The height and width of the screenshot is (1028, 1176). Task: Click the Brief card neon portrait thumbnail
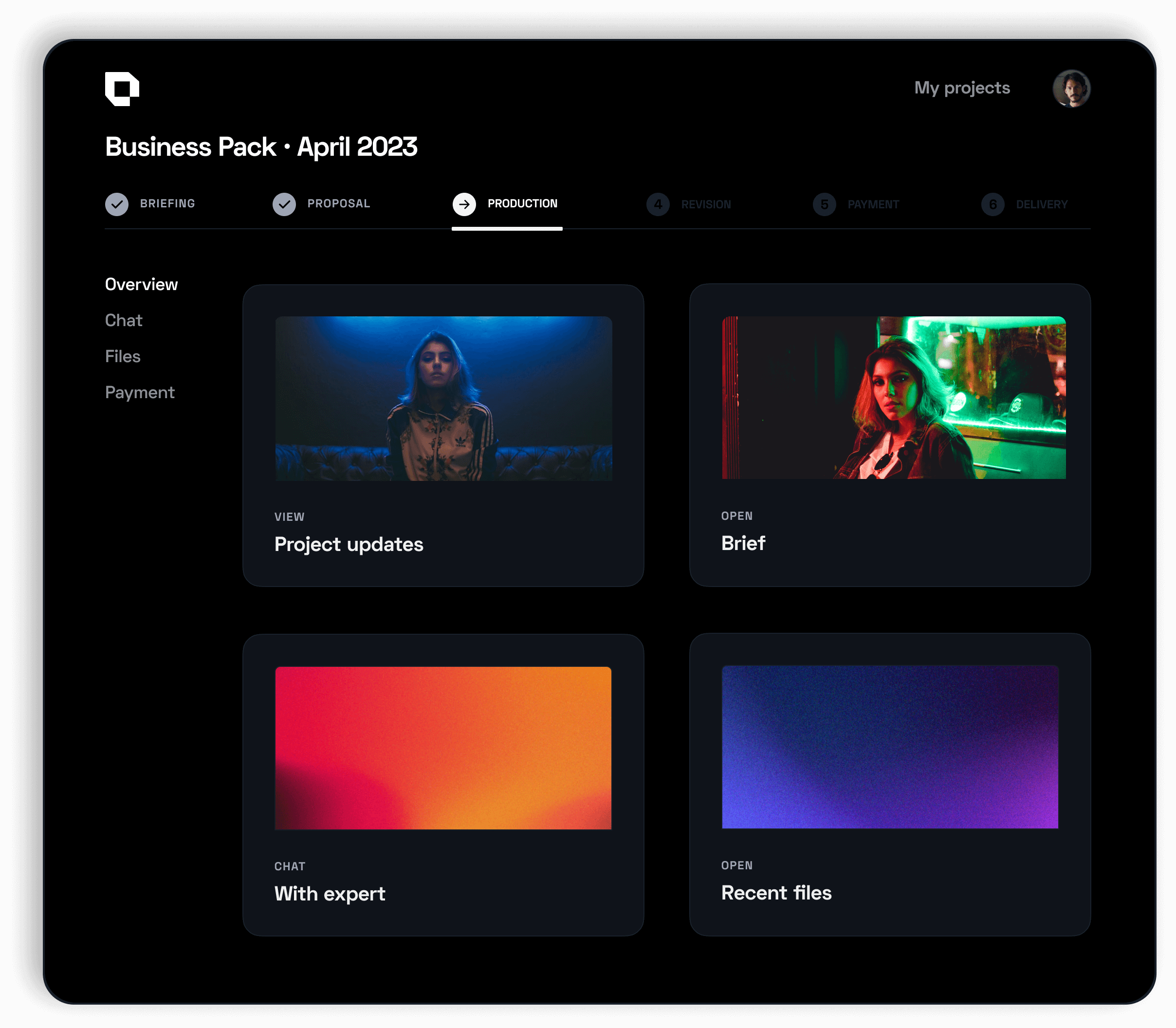893,398
